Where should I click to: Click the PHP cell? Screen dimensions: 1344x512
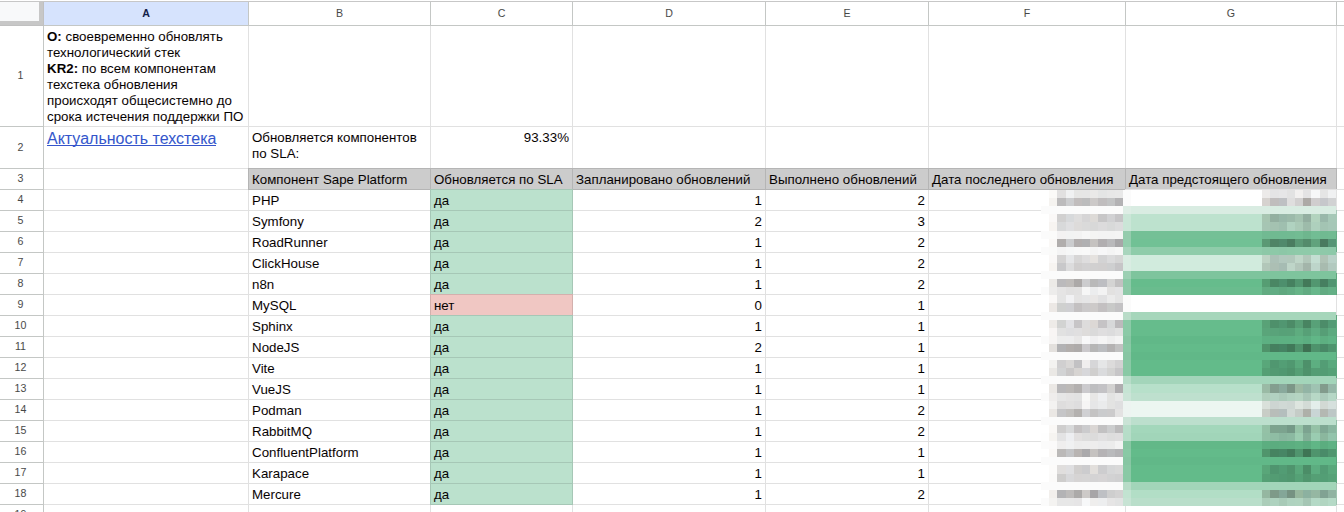coord(339,200)
